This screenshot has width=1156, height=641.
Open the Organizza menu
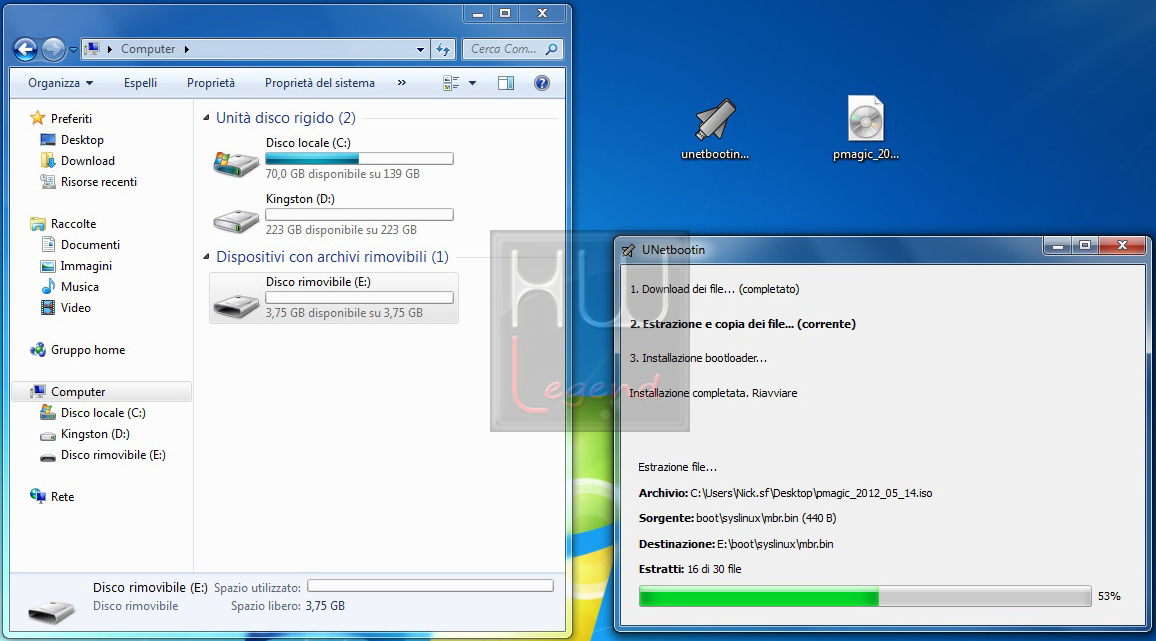(x=60, y=83)
